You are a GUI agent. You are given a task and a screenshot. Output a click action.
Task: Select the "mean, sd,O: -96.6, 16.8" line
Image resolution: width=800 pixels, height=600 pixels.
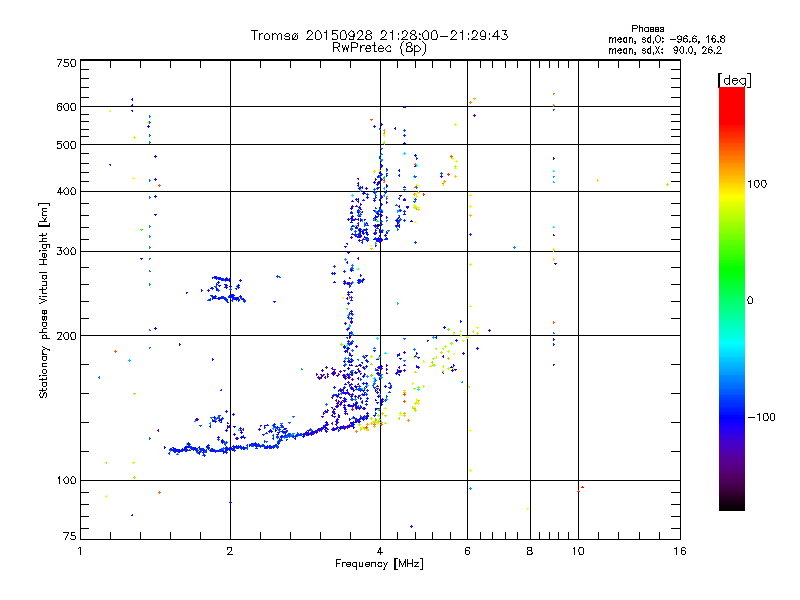(666, 40)
